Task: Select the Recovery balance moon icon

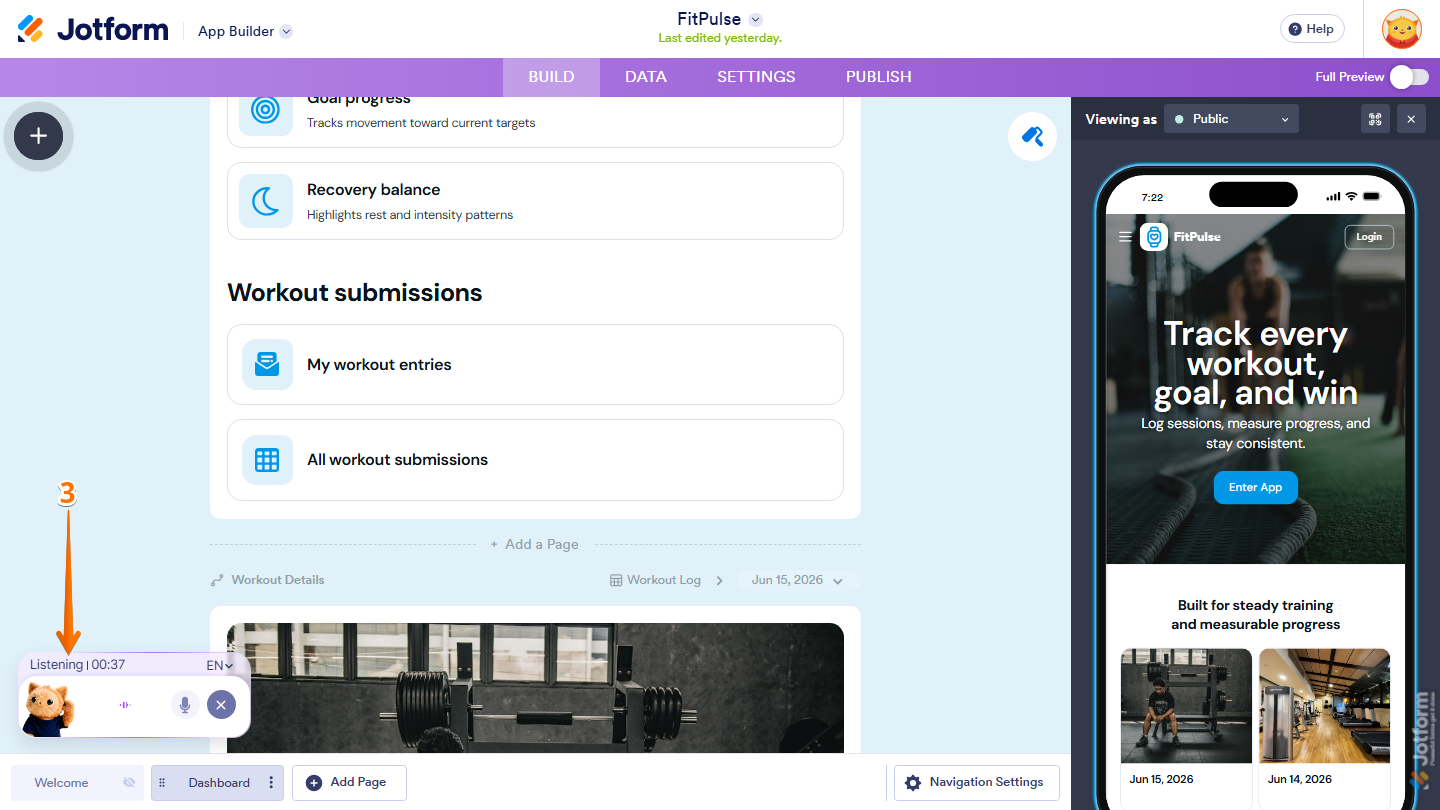Action: [x=265, y=201]
